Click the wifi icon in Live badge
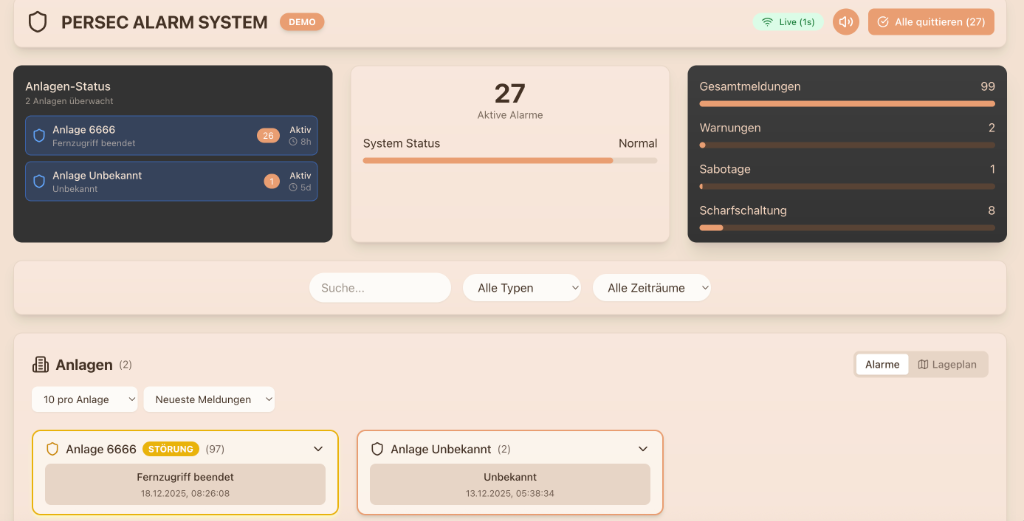The width and height of the screenshot is (1024, 521). (768, 22)
